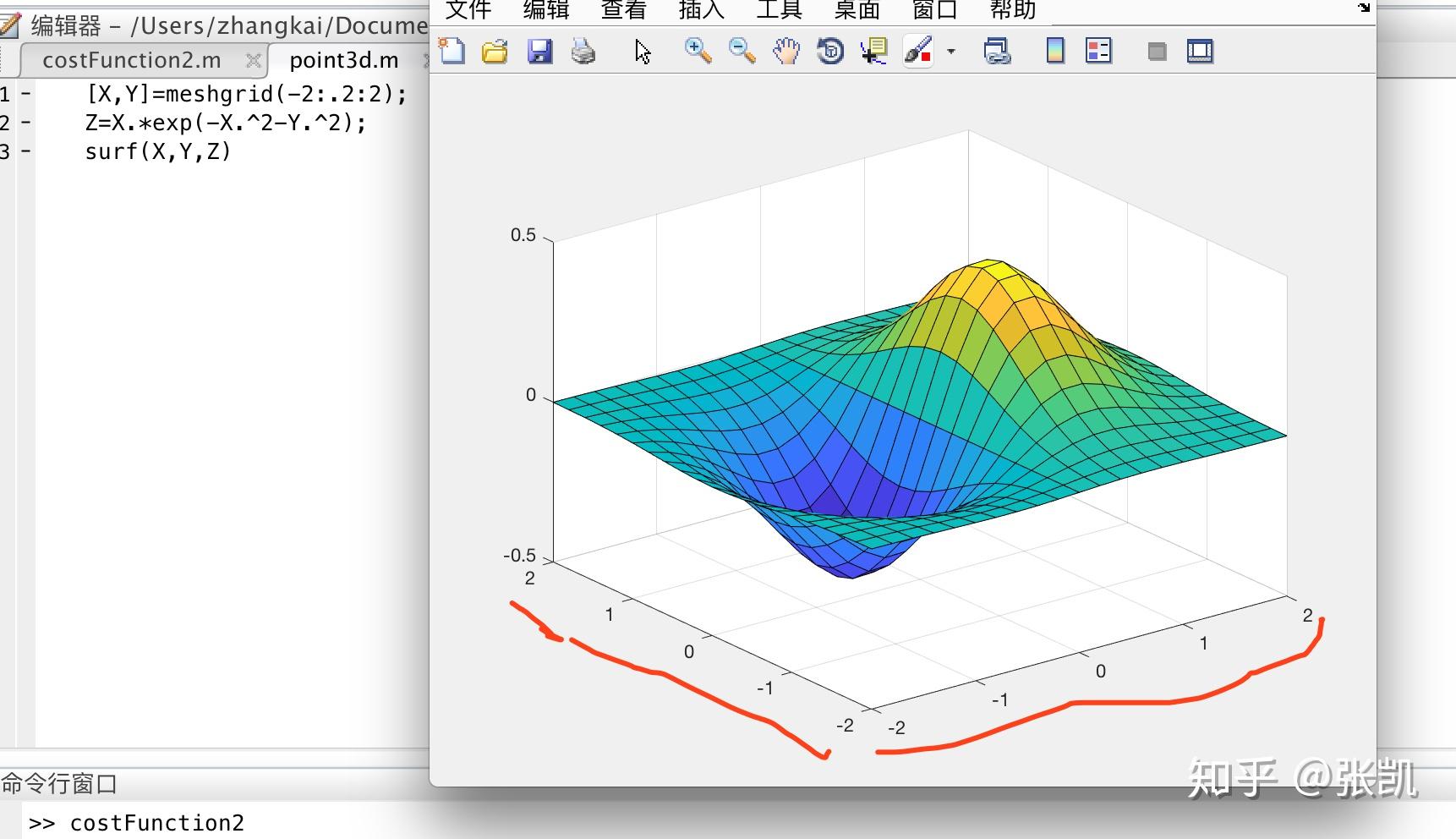The width and height of the screenshot is (1456, 839).
Task: Select the Zoom Out tool
Action: point(741,51)
